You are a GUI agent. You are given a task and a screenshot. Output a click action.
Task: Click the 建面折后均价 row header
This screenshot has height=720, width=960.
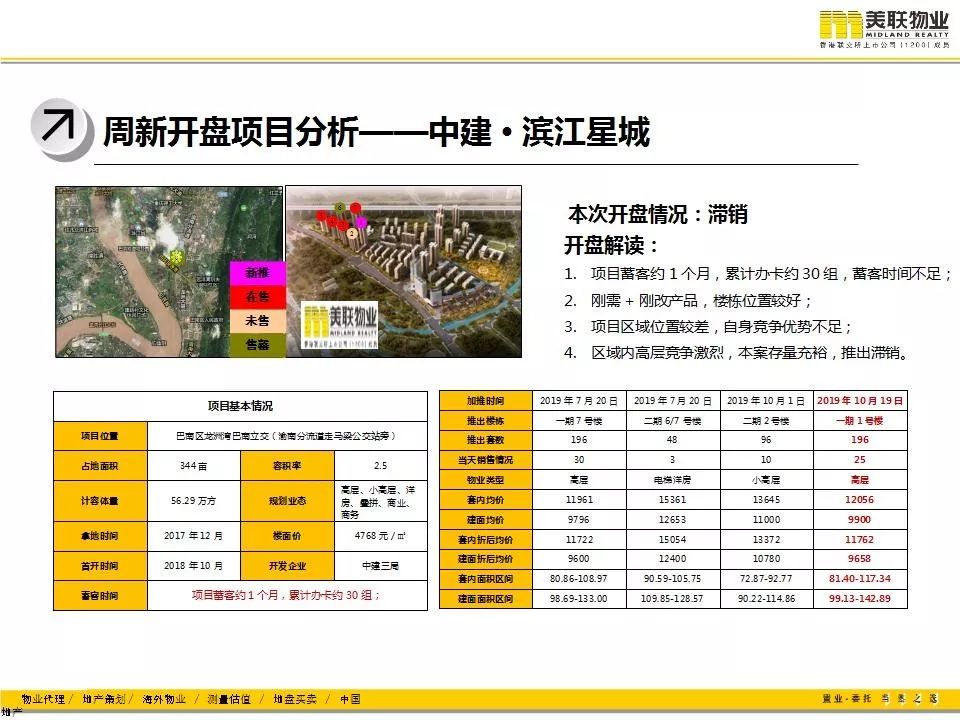(486, 559)
